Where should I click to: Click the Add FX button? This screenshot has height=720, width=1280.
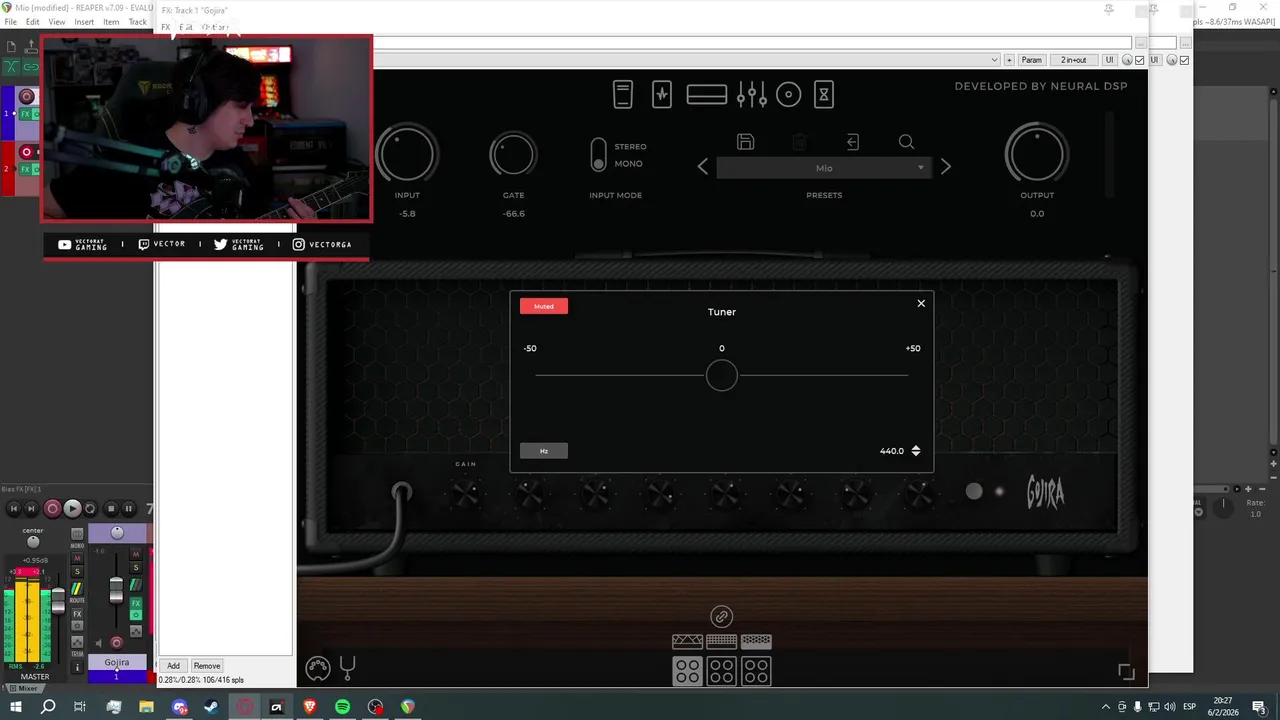pyautogui.click(x=173, y=666)
